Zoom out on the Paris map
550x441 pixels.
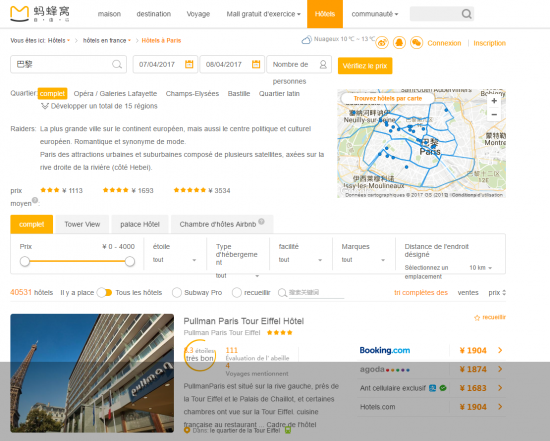pos(494,114)
